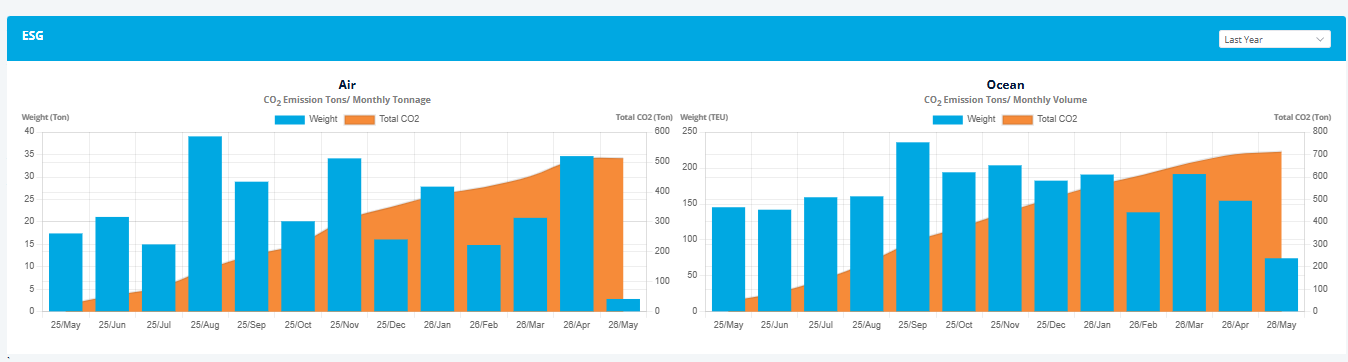Click the 25/Sep bar in Ocean chart
Viewport: 1348px width, 362px height.
[913, 227]
